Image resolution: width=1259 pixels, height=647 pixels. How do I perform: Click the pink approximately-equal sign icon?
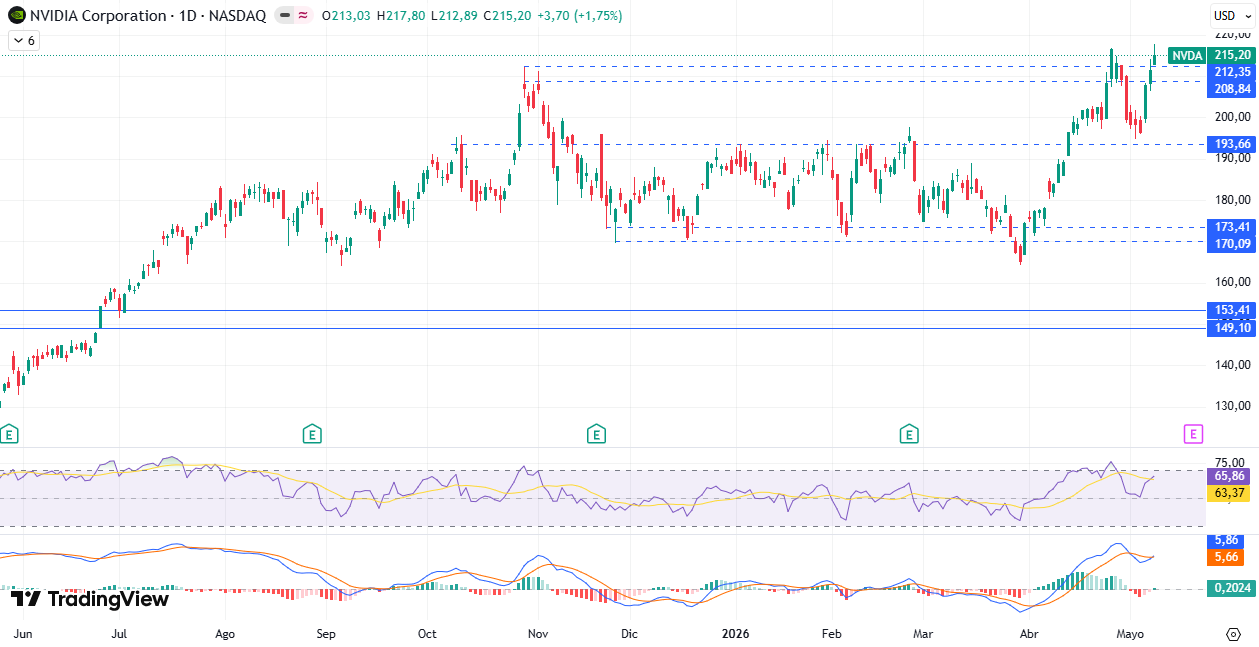(x=303, y=16)
